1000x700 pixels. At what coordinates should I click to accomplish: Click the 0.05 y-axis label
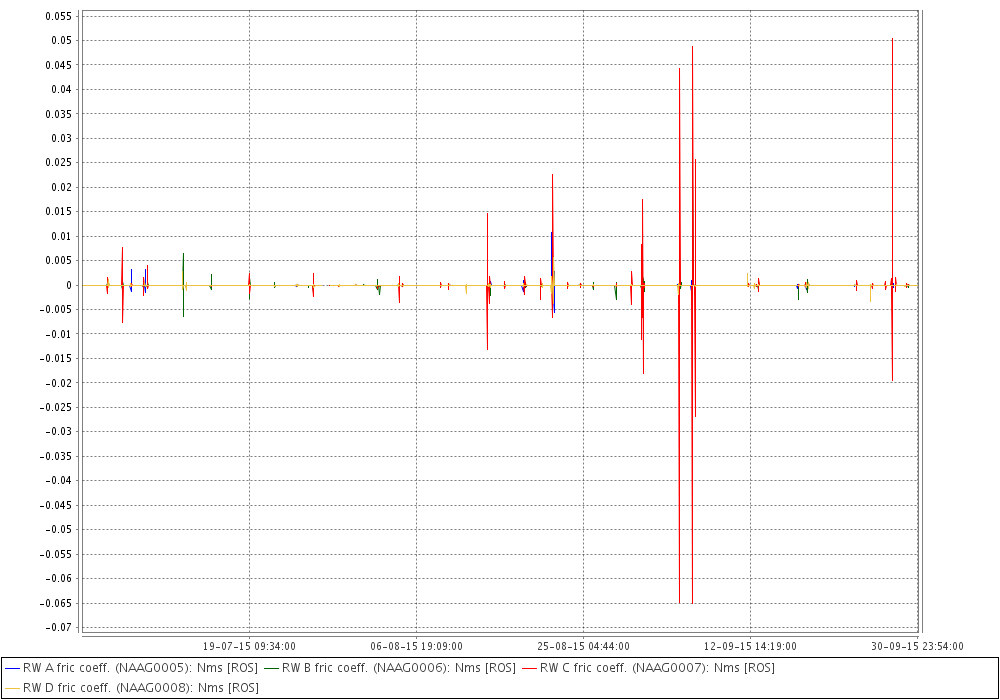(61, 40)
